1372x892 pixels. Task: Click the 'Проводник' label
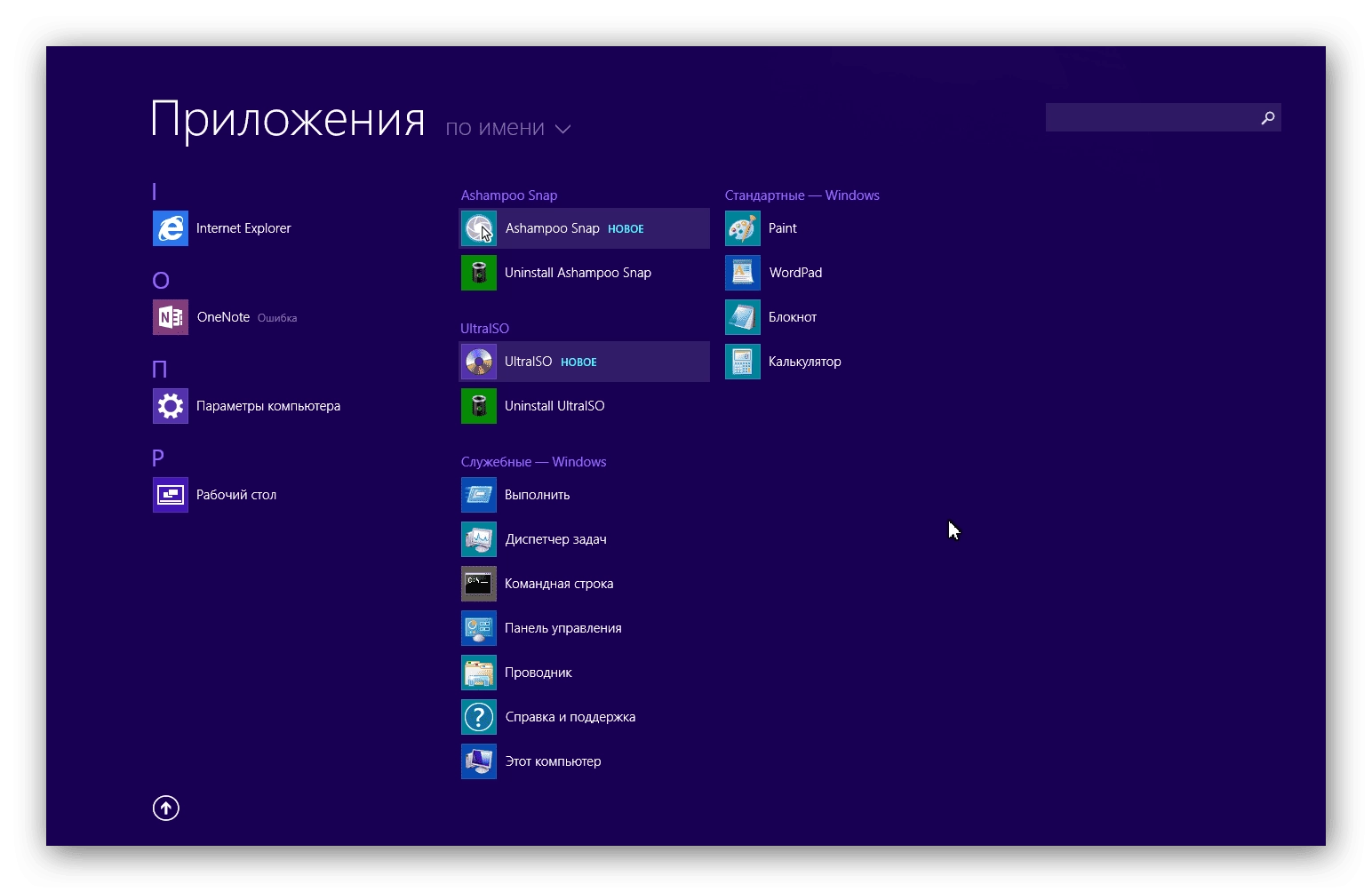point(538,673)
